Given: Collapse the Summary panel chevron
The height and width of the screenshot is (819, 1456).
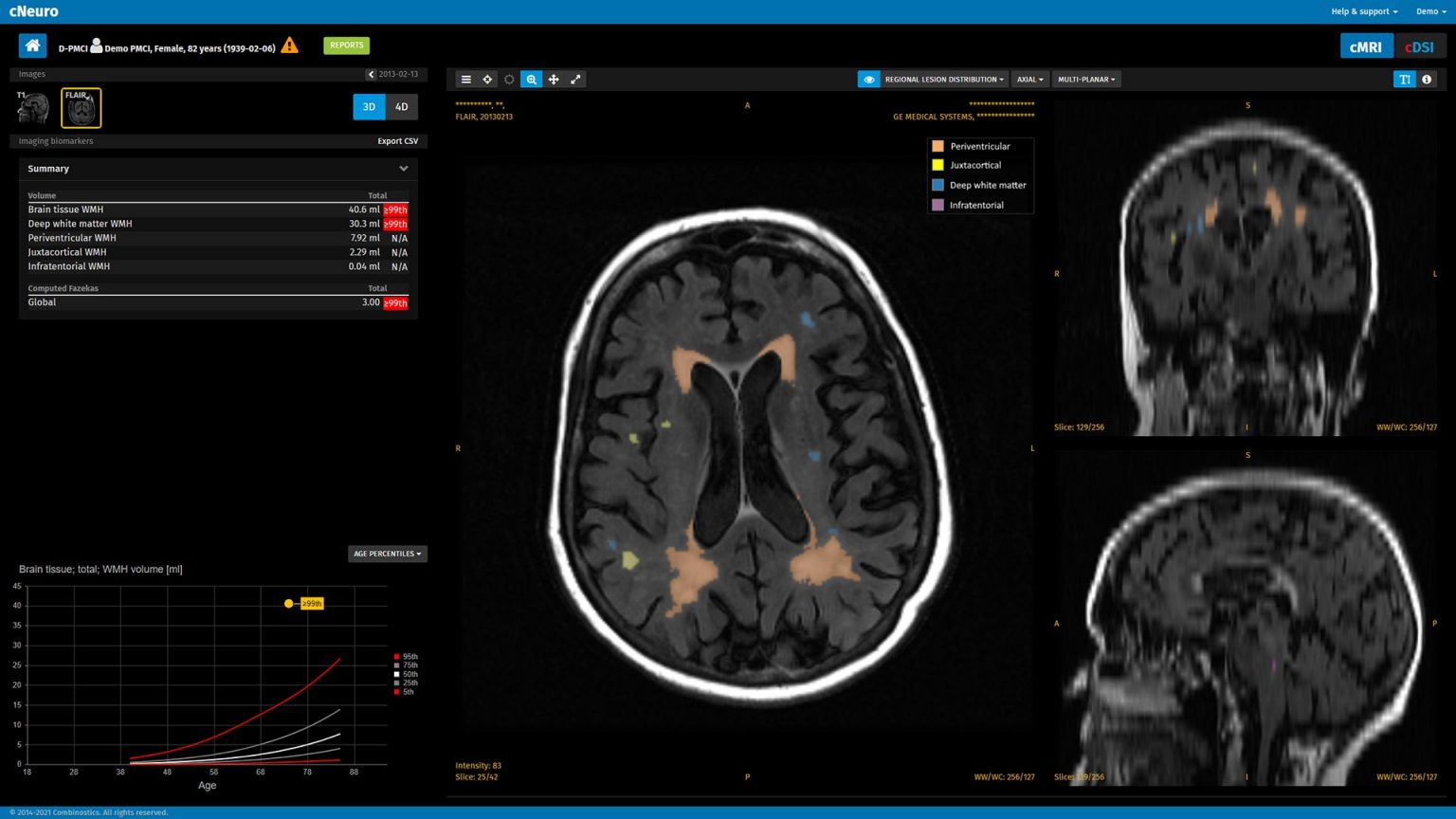Looking at the screenshot, I should (403, 168).
